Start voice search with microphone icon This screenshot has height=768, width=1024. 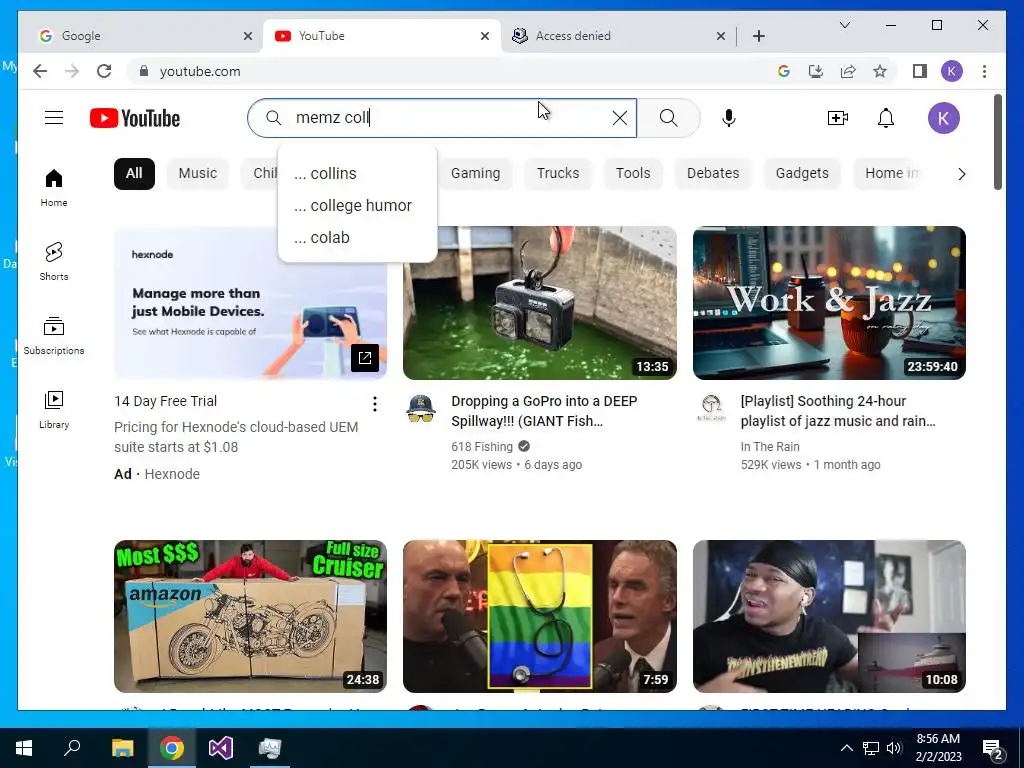coord(729,118)
